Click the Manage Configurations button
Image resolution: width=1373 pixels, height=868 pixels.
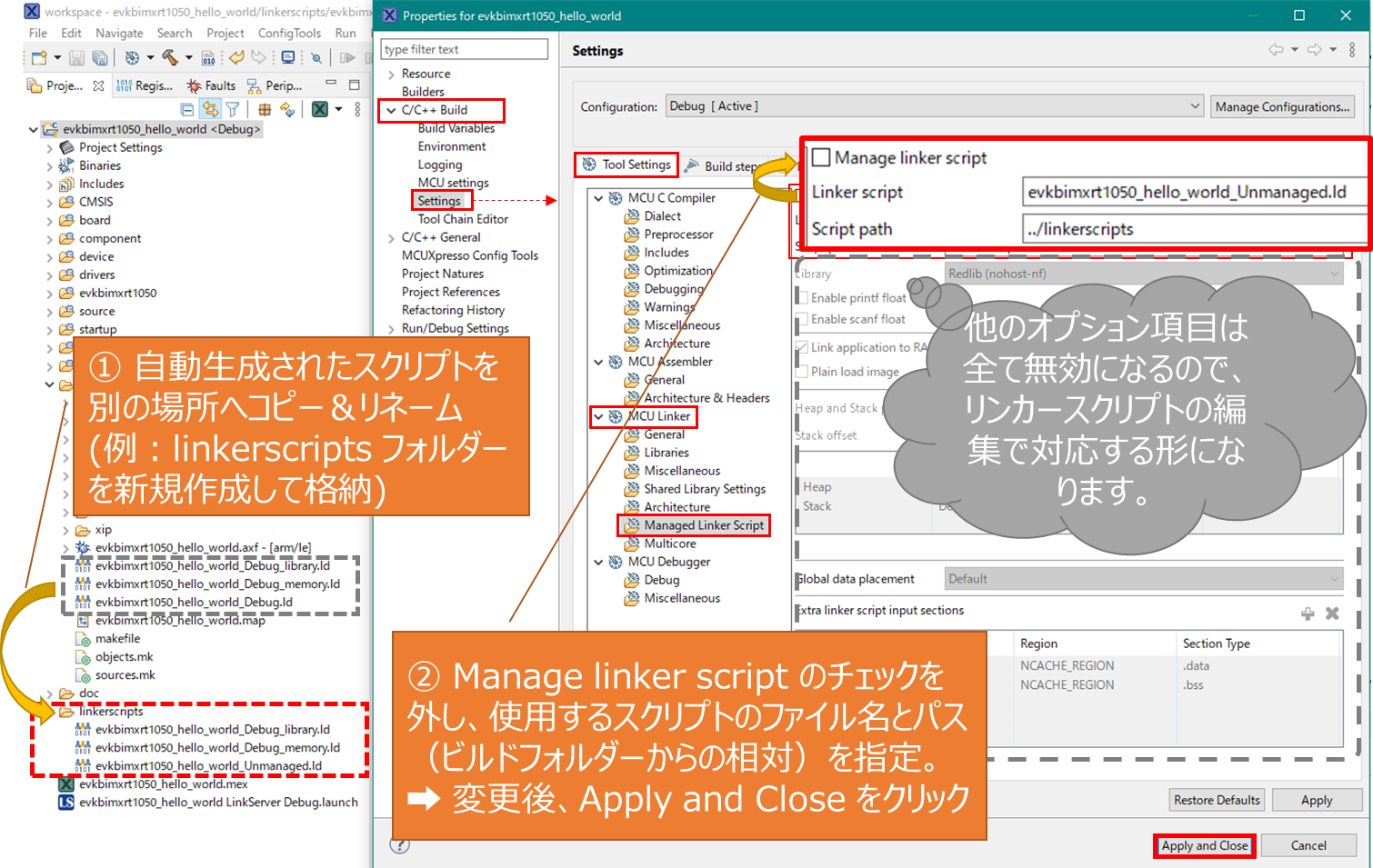point(1282,106)
